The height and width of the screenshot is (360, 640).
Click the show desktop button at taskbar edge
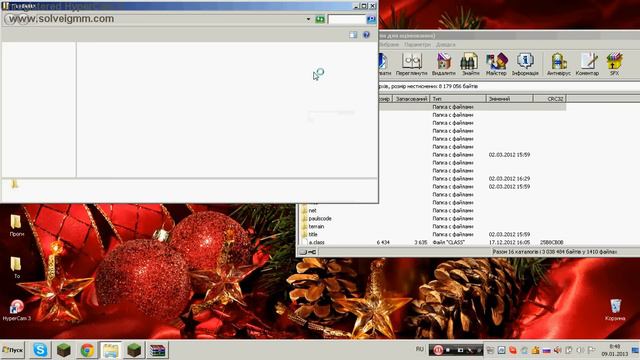point(636,350)
